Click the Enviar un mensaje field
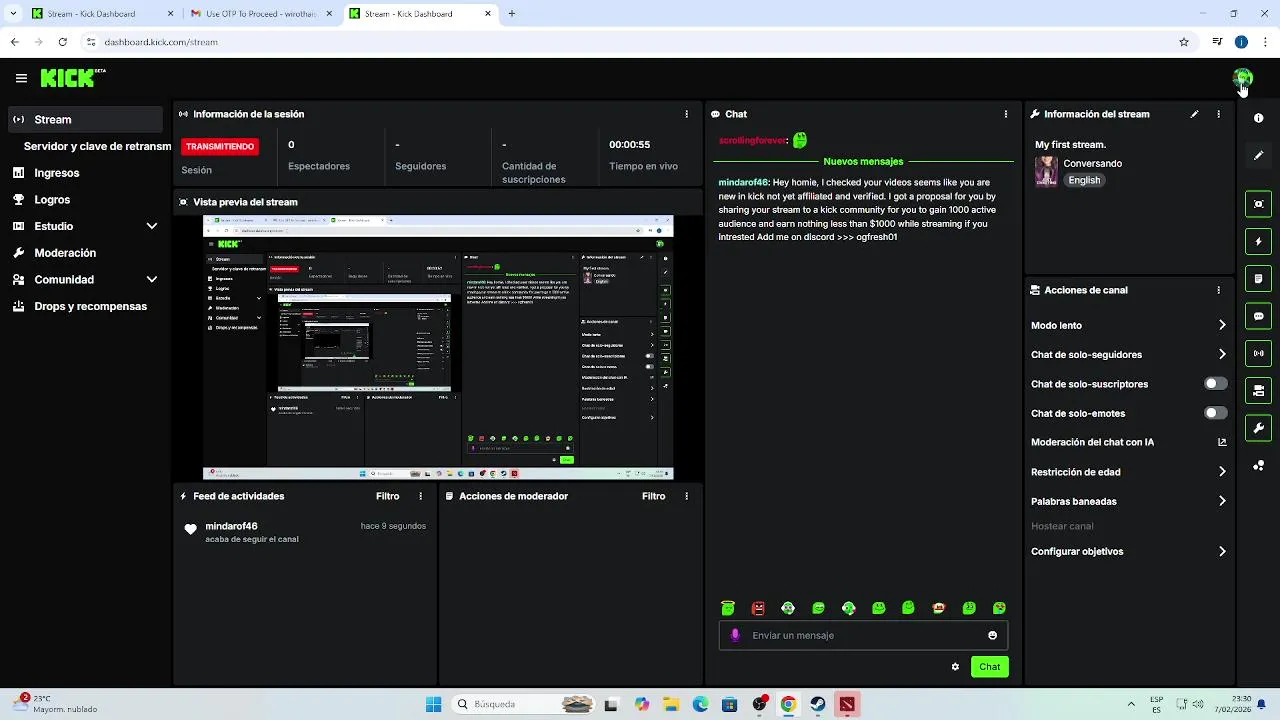Screen dimensions: 1280x720 (x=863, y=635)
